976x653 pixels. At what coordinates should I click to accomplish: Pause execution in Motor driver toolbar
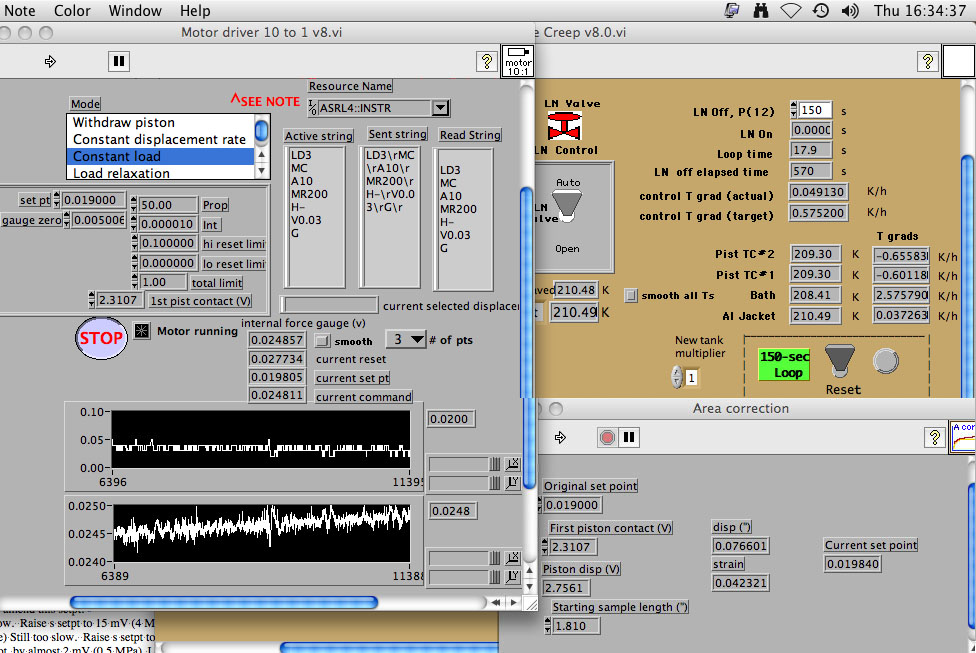[x=118, y=61]
